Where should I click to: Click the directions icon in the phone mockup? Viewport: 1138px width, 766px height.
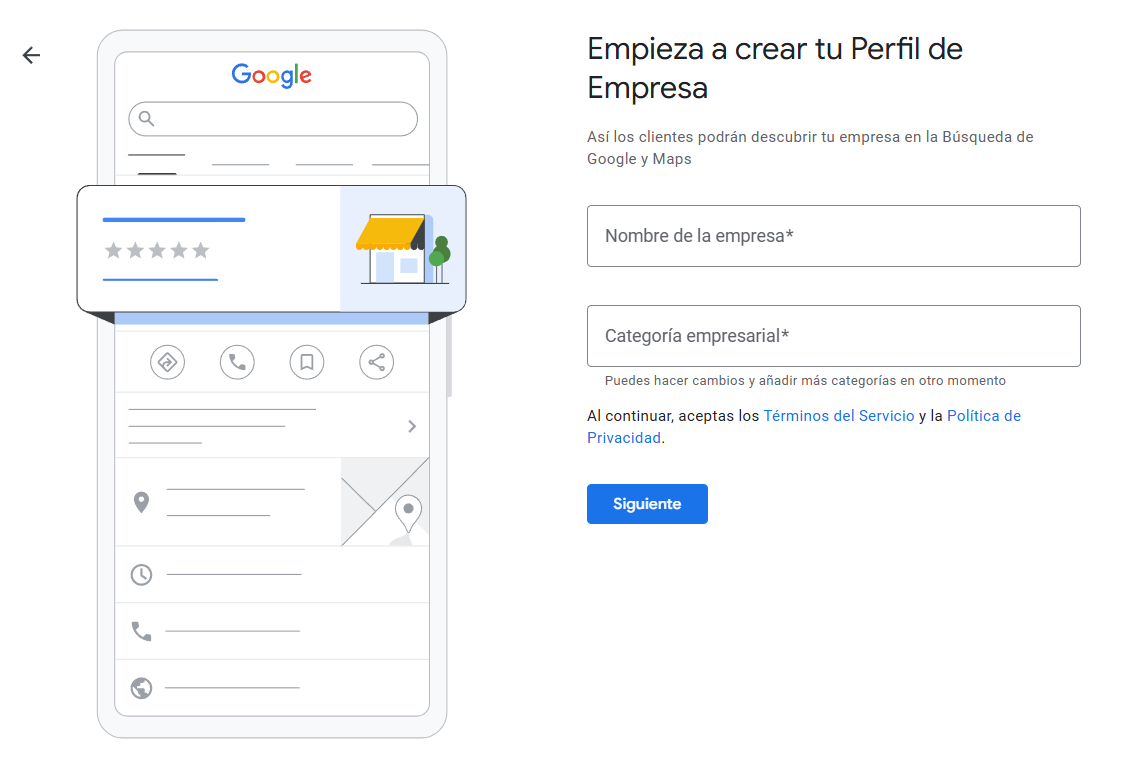tap(168, 362)
